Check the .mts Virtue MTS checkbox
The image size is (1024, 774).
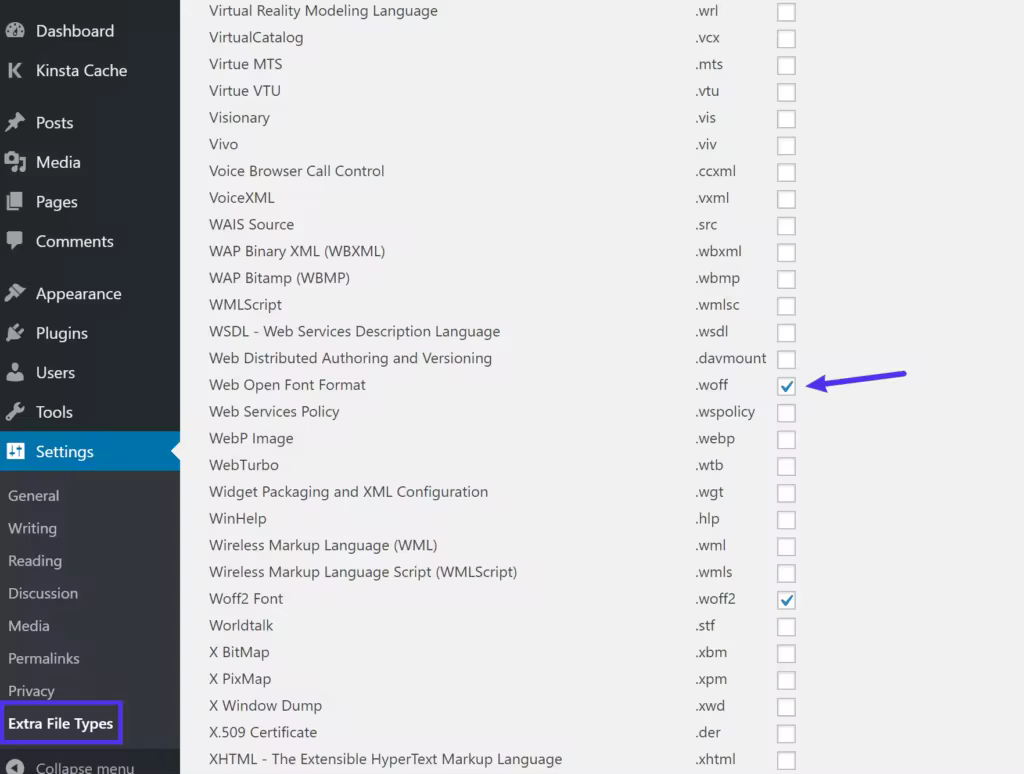click(786, 65)
